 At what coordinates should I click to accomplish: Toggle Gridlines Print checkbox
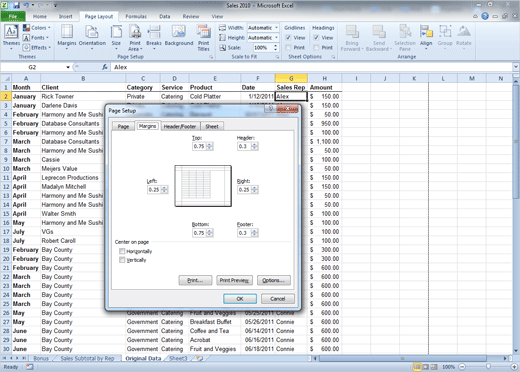(x=288, y=48)
